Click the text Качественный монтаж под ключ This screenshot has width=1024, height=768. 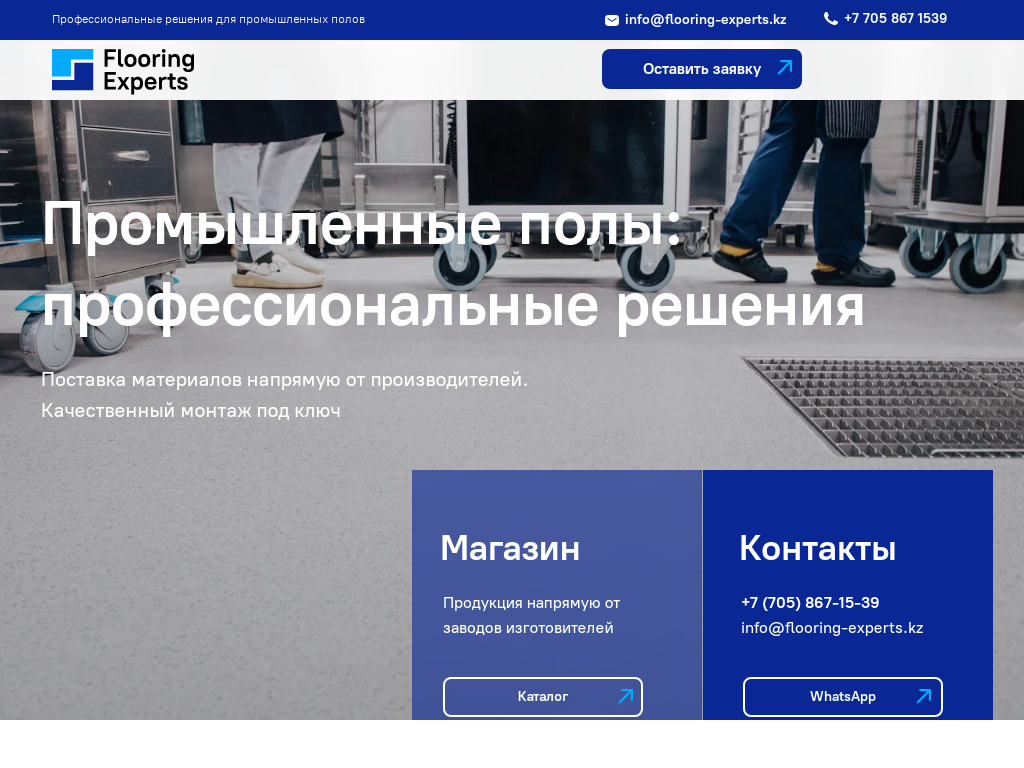click(x=191, y=411)
